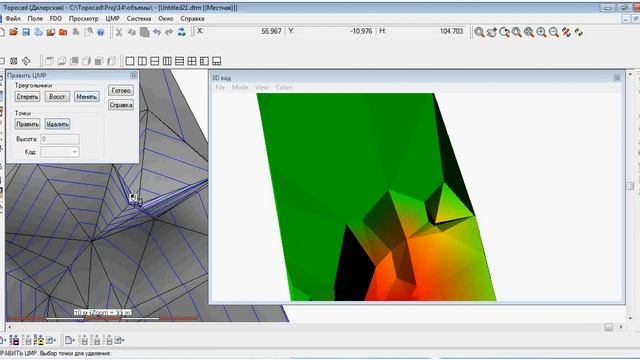Screen dimensions: 640x360
Task: Click the yellow layer icon in bottom toolbar
Action: [x=39, y=340]
